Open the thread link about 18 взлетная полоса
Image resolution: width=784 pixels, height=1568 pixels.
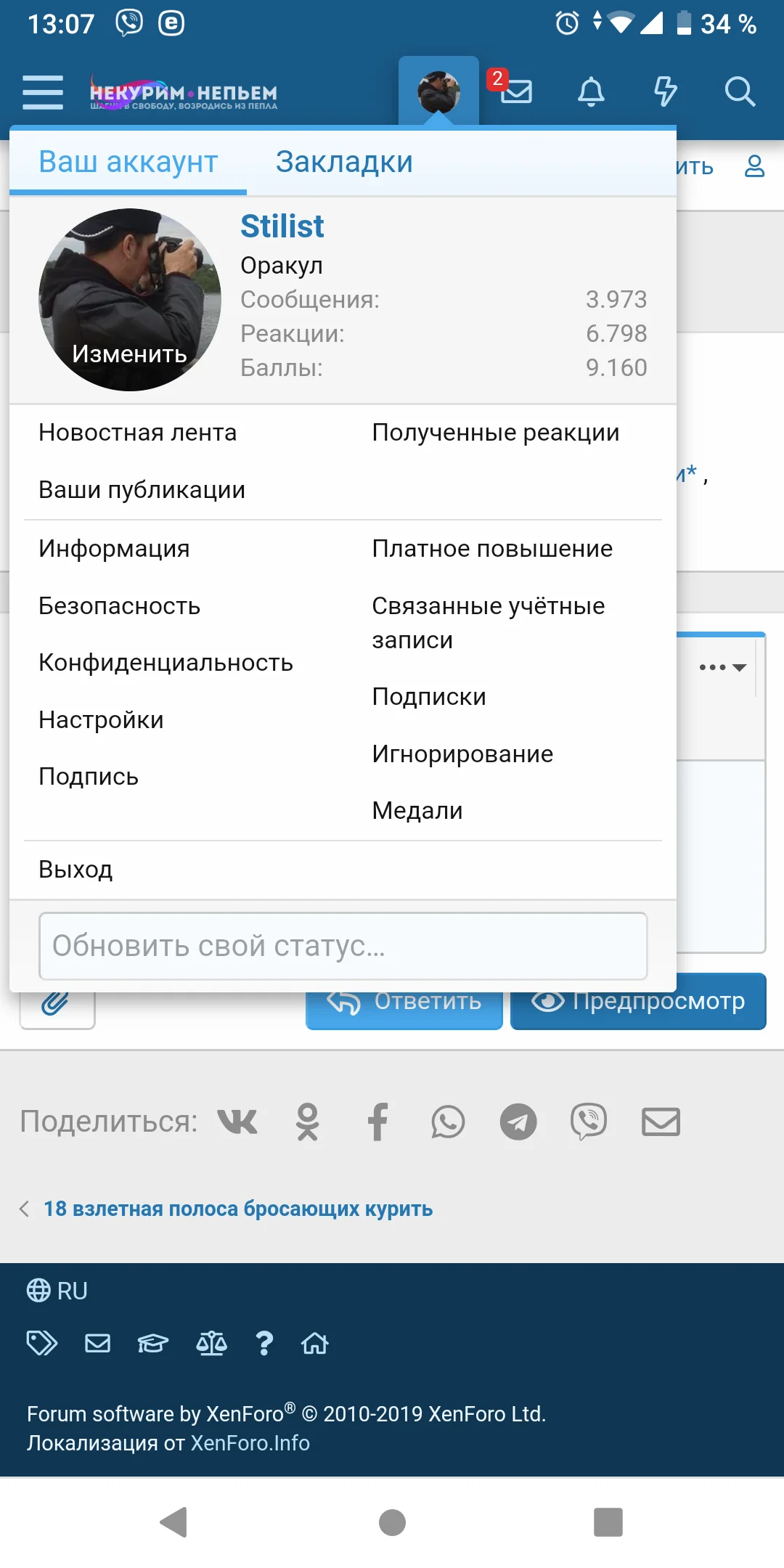238,1209
